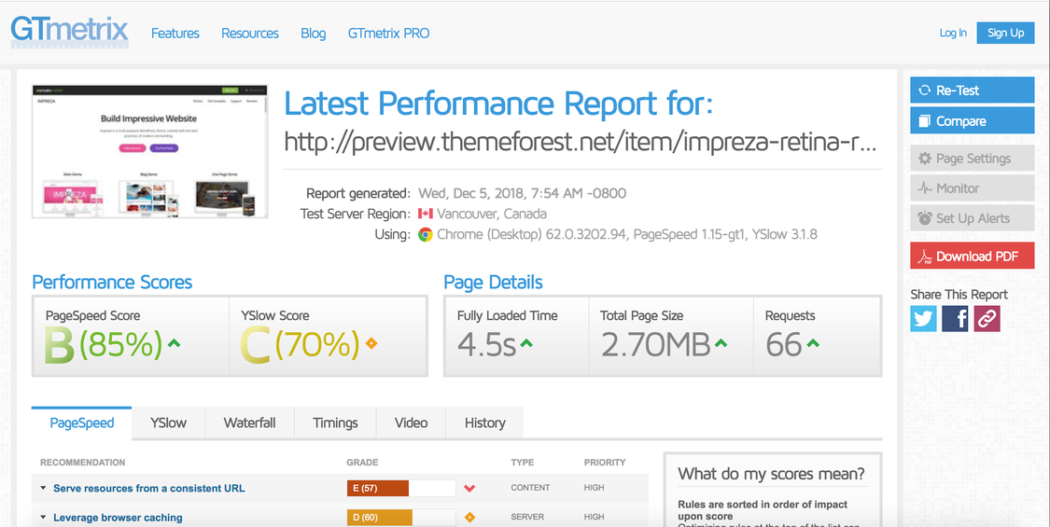Screen dimensions: 1050x527
Task: Click Leverage browser caching link
Action: click(118, 518)
